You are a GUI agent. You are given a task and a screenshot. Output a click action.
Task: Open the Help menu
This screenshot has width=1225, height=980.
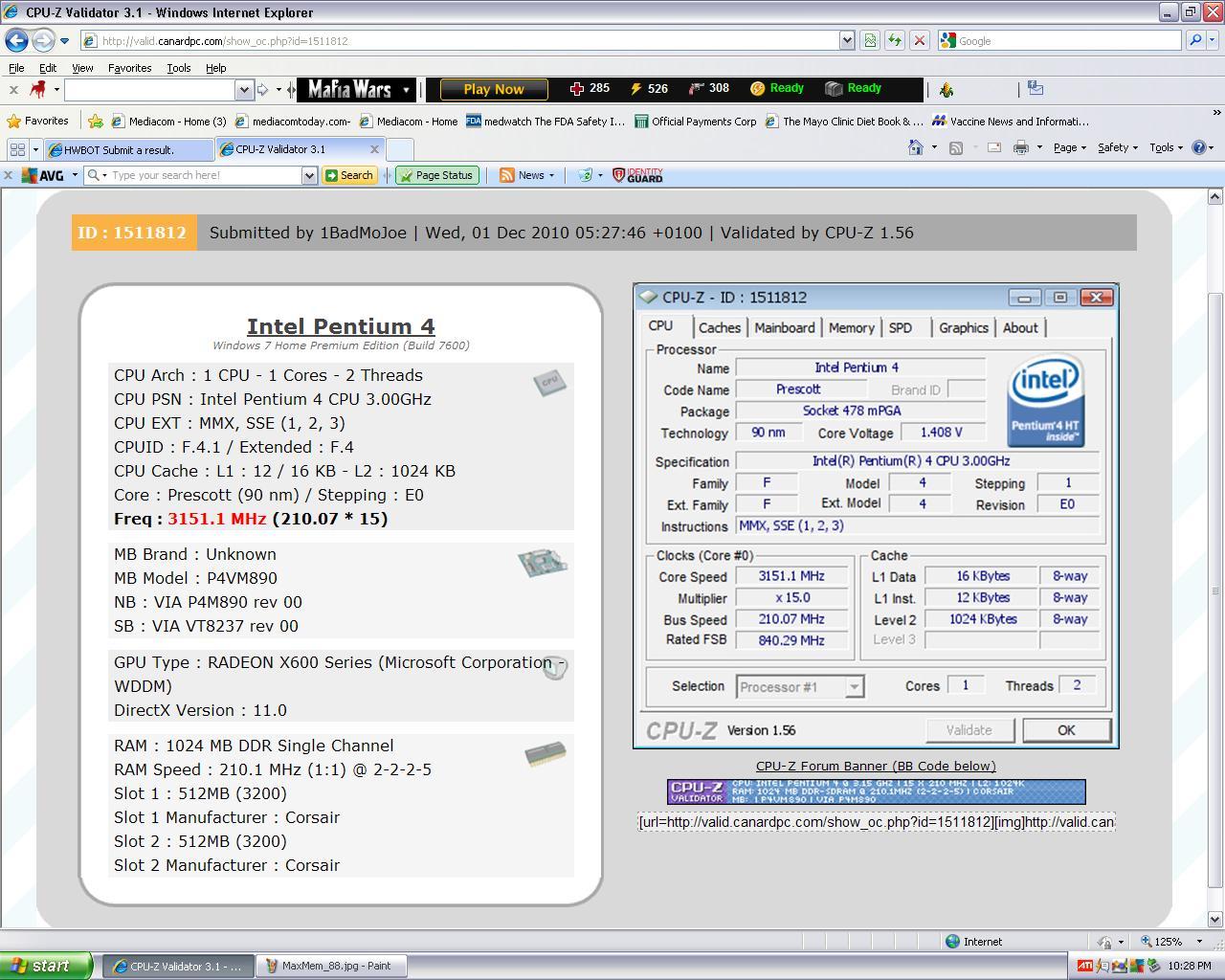pyautogui.click(x=215, y=68)
